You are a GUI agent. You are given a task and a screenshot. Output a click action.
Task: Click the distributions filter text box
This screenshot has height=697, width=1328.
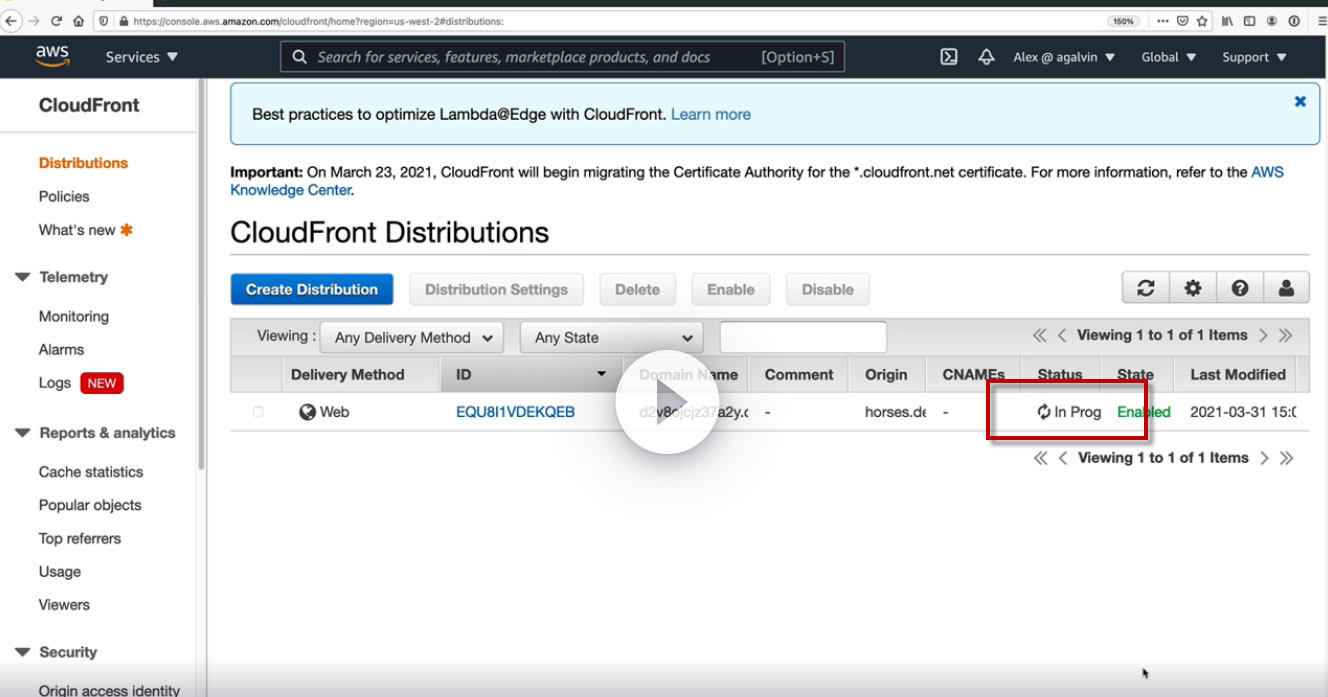[x=803, y=338]
